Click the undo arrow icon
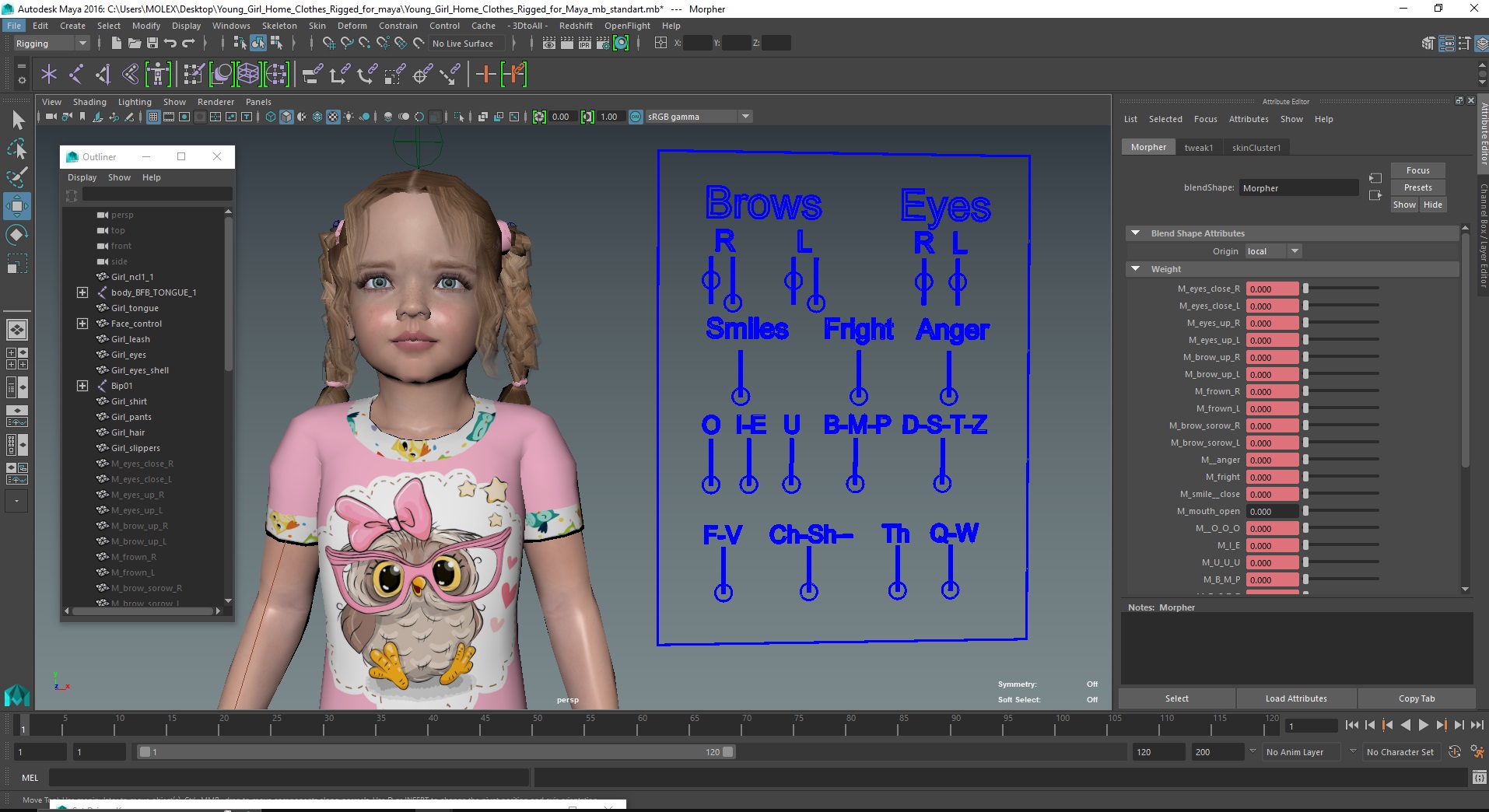The height and width of the screenshot is (812, 1489). coord(170,44)
